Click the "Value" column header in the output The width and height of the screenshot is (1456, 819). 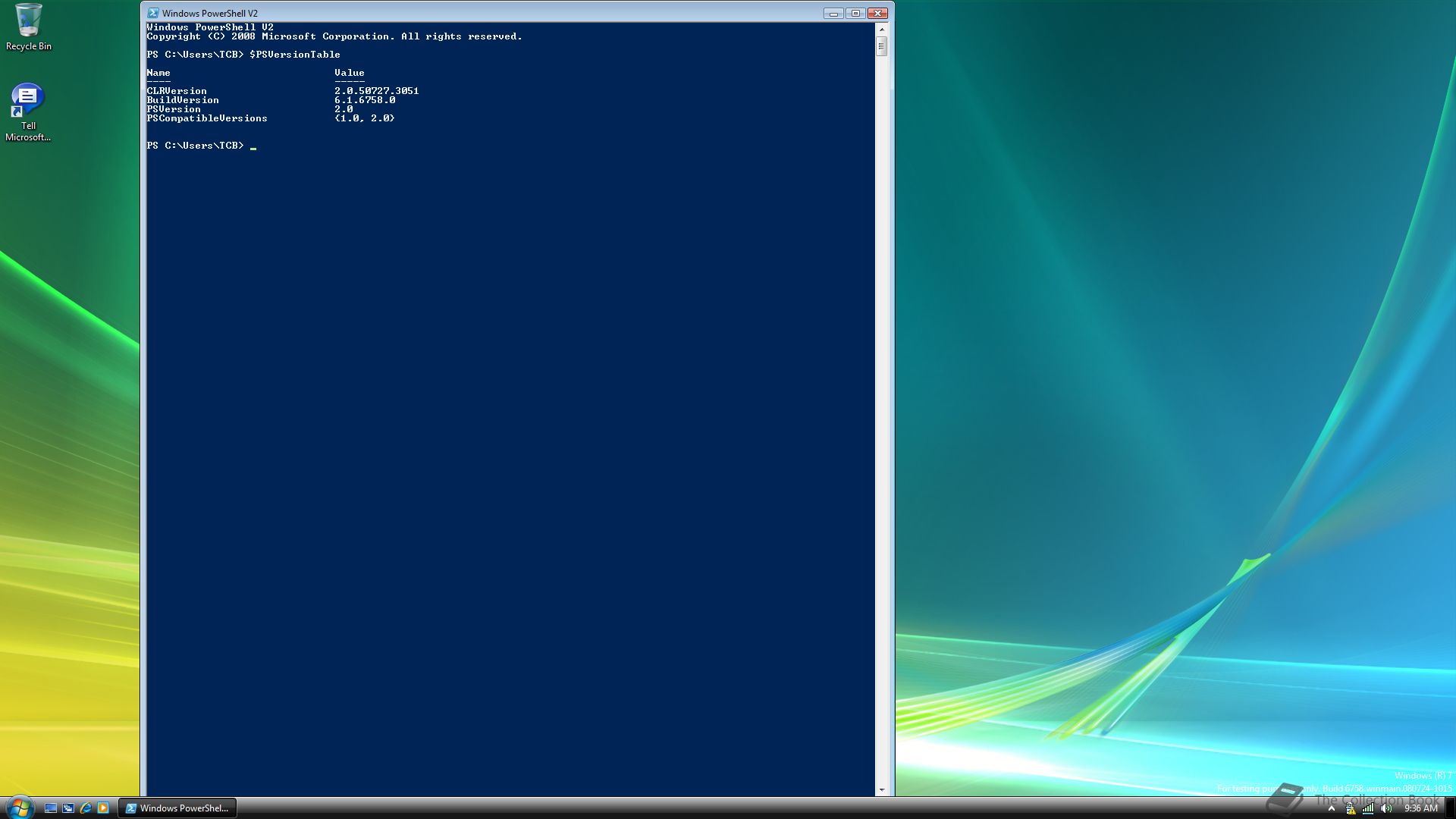click(x=350, y=73)
